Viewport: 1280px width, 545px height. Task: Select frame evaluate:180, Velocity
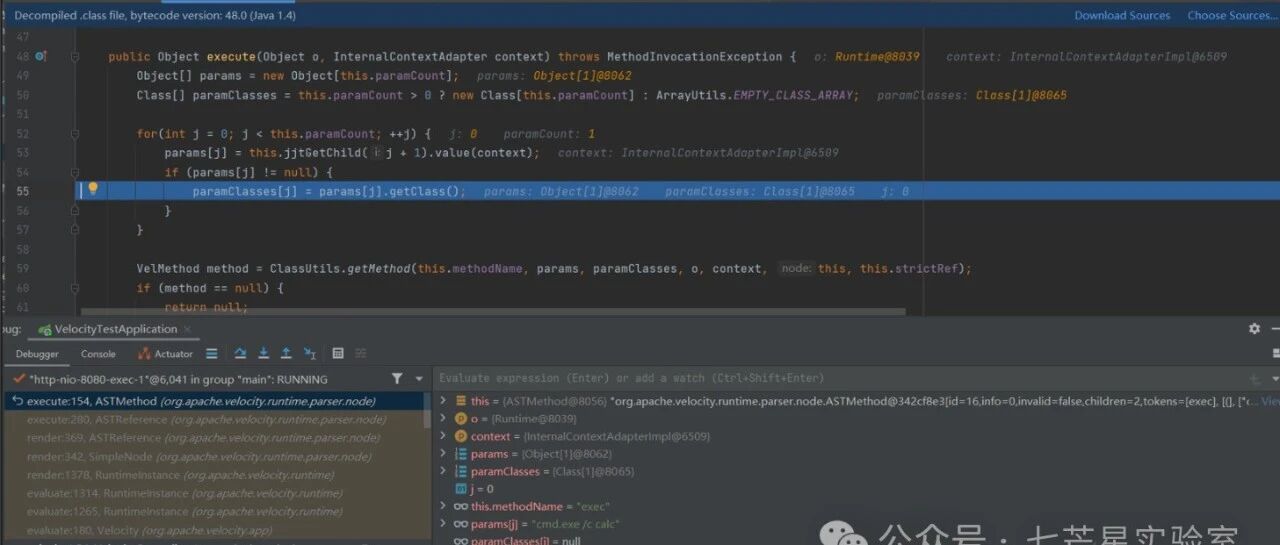(x=215, y=530)
